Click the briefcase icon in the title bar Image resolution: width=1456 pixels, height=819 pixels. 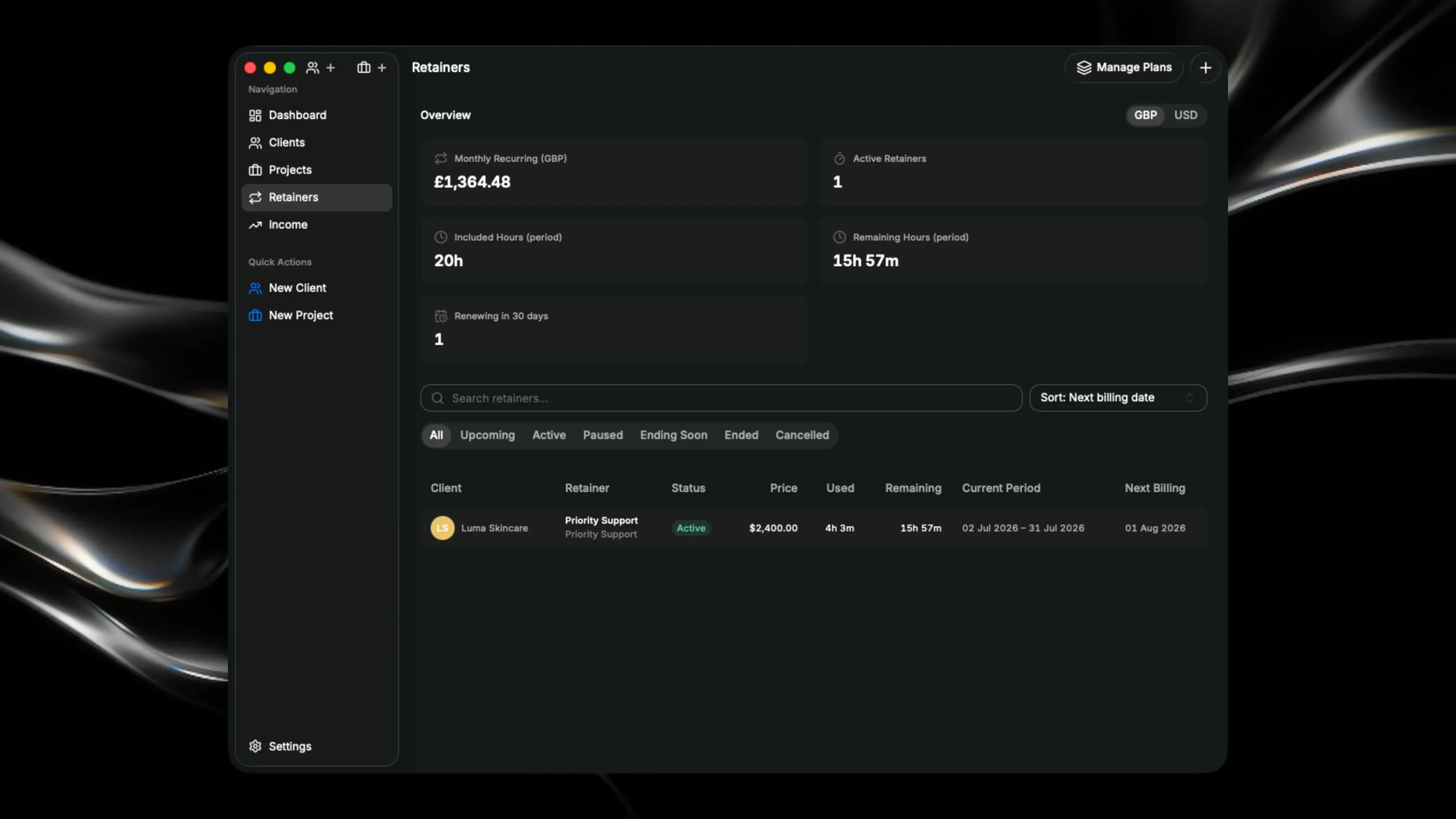pos(364,68)
